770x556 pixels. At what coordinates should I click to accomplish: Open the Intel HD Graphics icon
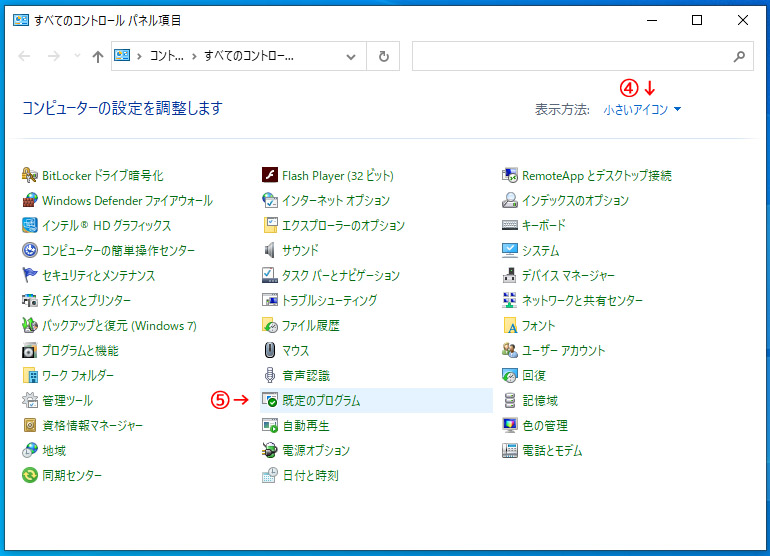click(30, 225)
